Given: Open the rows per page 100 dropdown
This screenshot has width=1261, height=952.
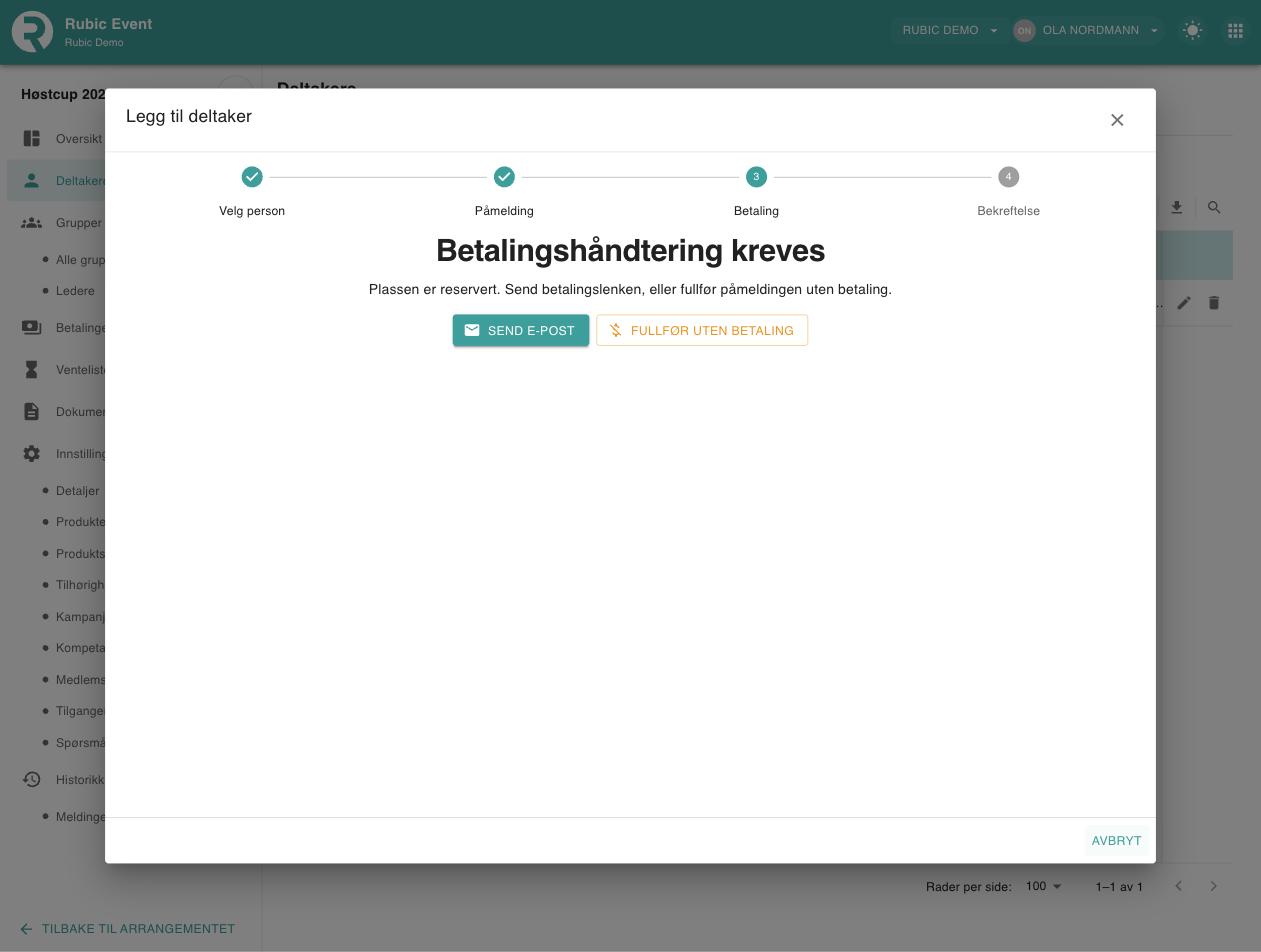Looking at the screenshot, I should coord(1044,887).
